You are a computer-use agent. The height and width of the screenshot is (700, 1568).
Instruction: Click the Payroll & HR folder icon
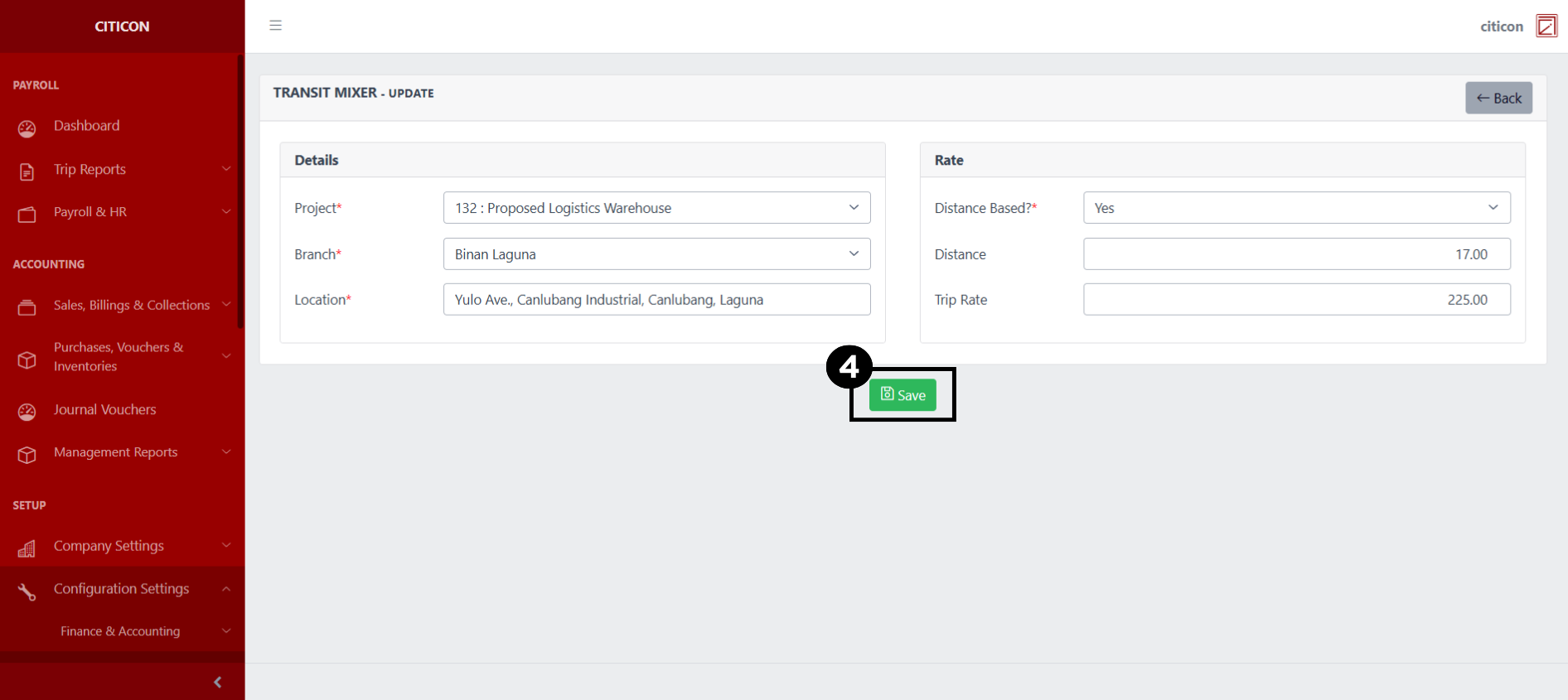(x=27, y=215)
